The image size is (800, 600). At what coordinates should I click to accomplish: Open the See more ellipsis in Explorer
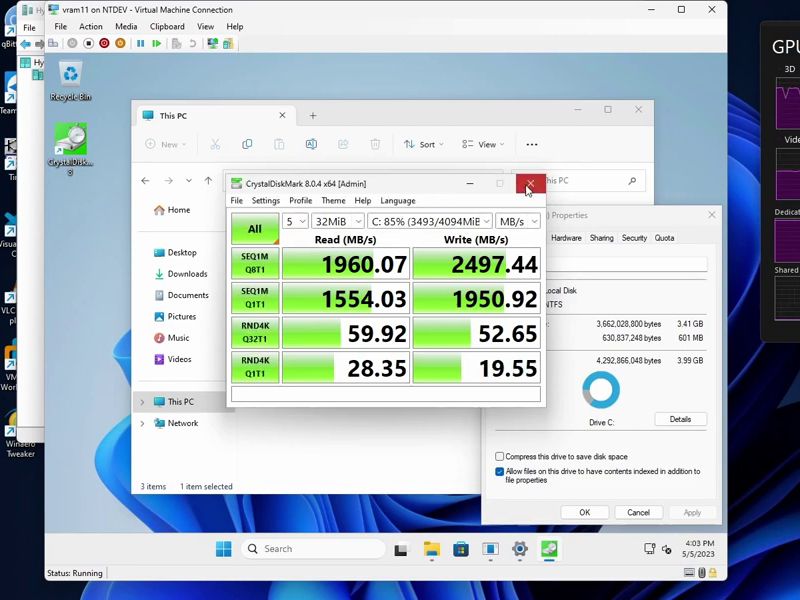(532, 144)
